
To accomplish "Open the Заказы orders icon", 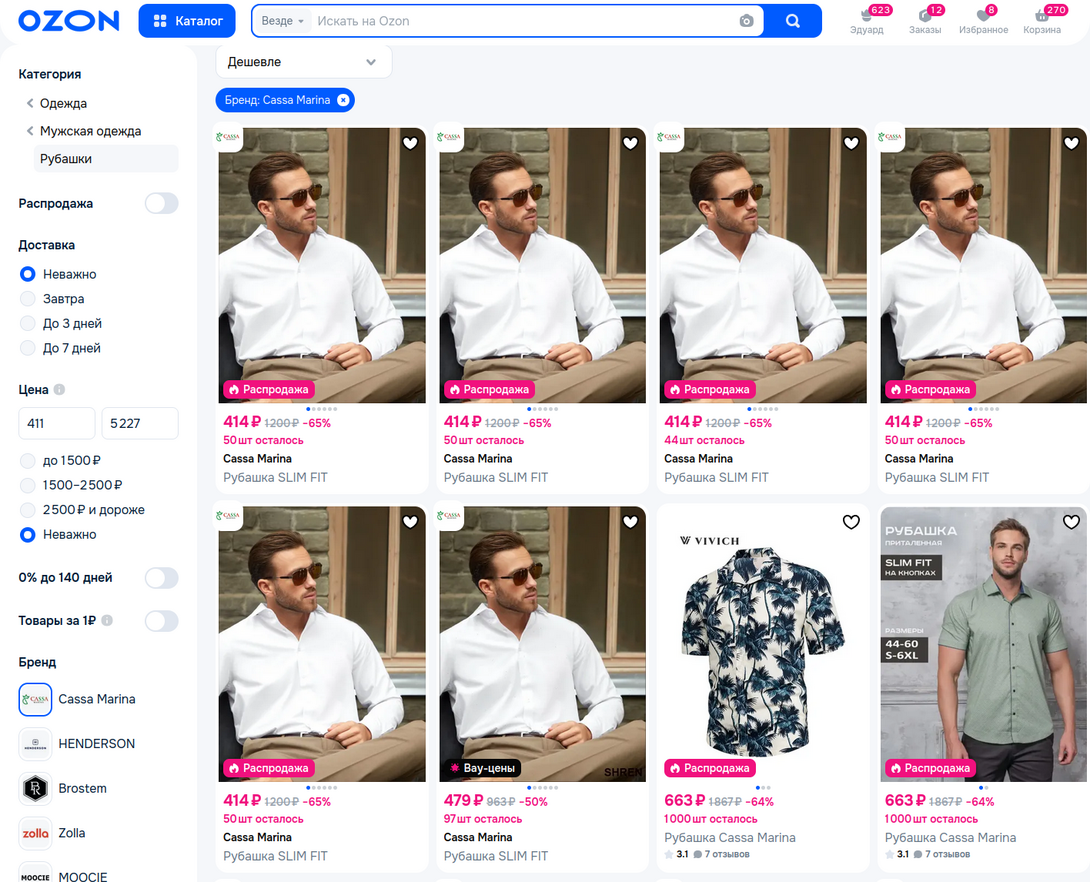I will tap(925, 21).
